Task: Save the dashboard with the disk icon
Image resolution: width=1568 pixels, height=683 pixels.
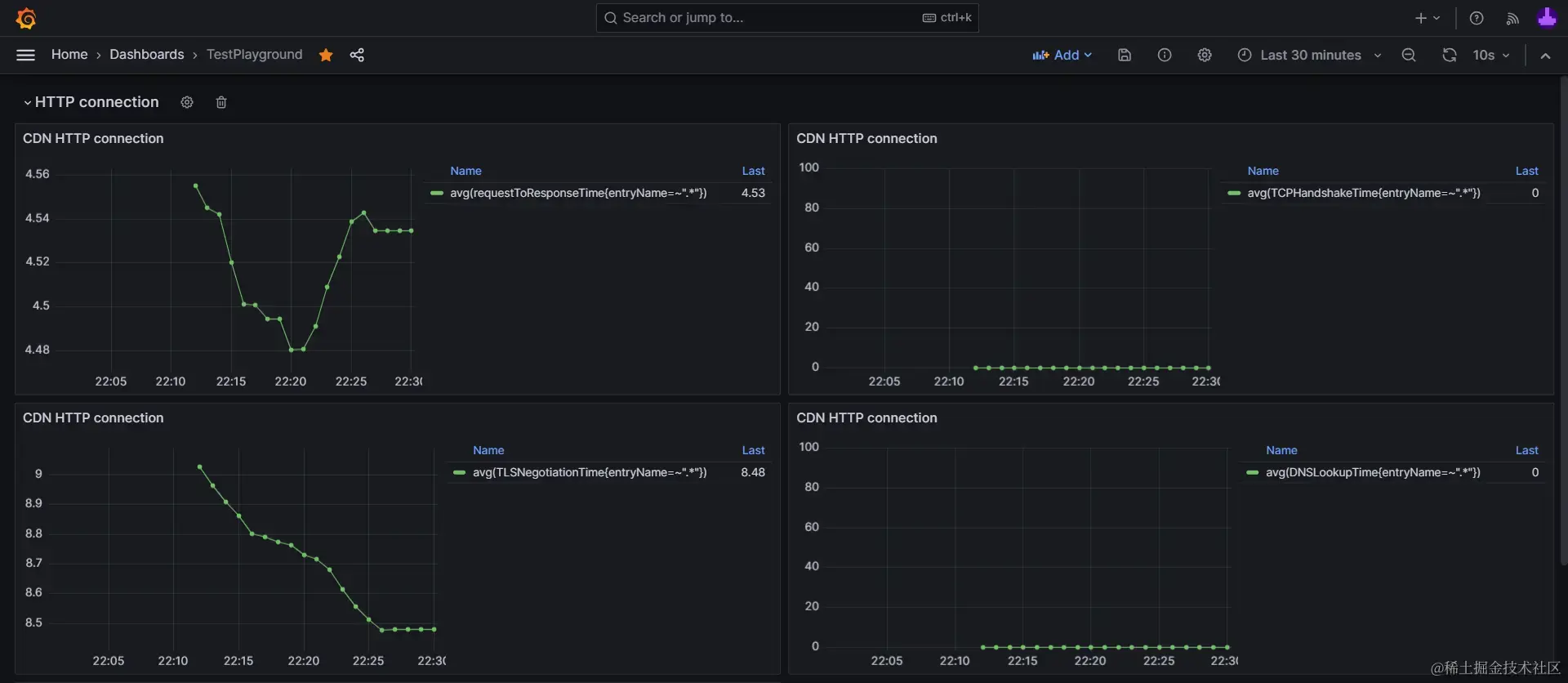Action: [1125, 55]
